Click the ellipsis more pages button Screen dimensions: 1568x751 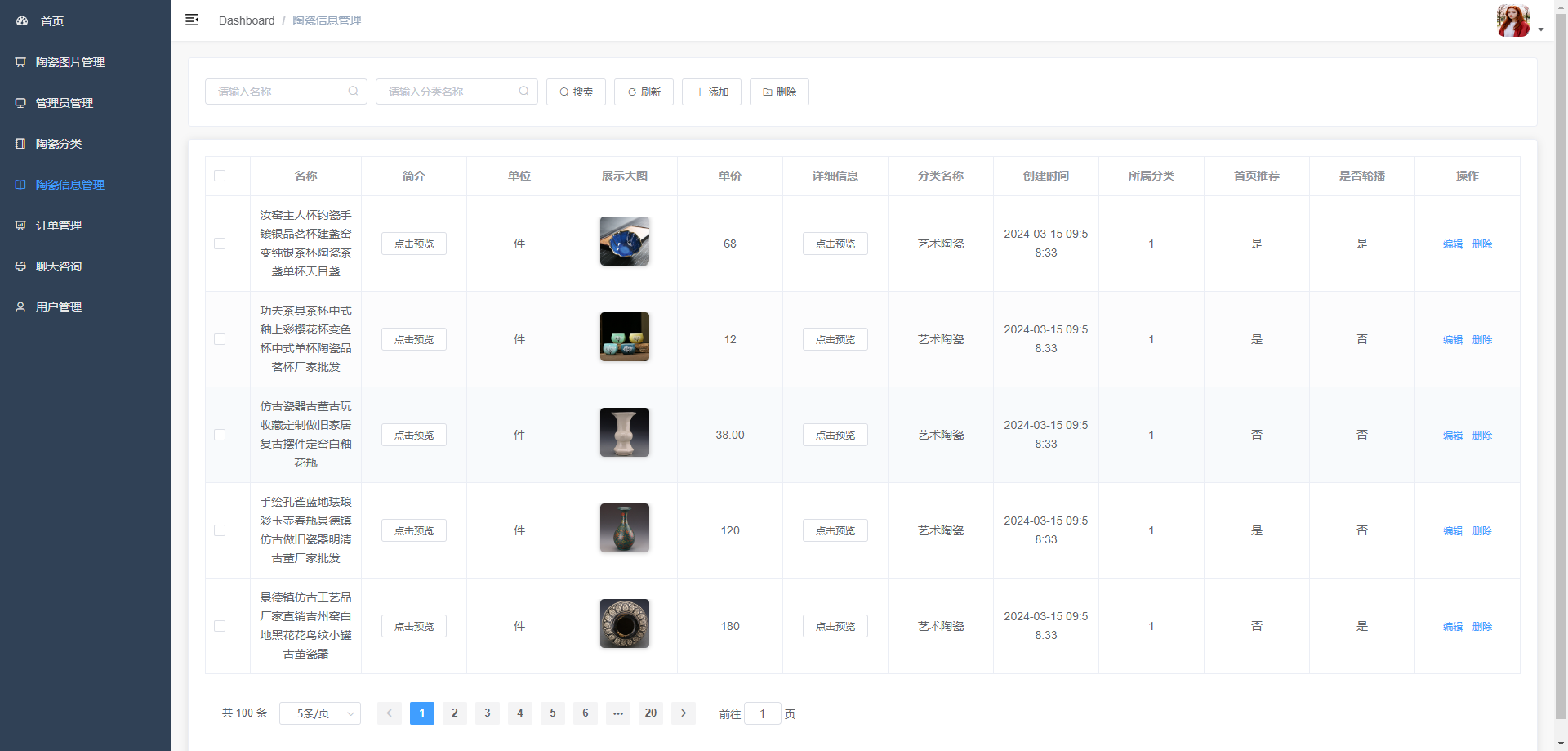coord(618,713)
